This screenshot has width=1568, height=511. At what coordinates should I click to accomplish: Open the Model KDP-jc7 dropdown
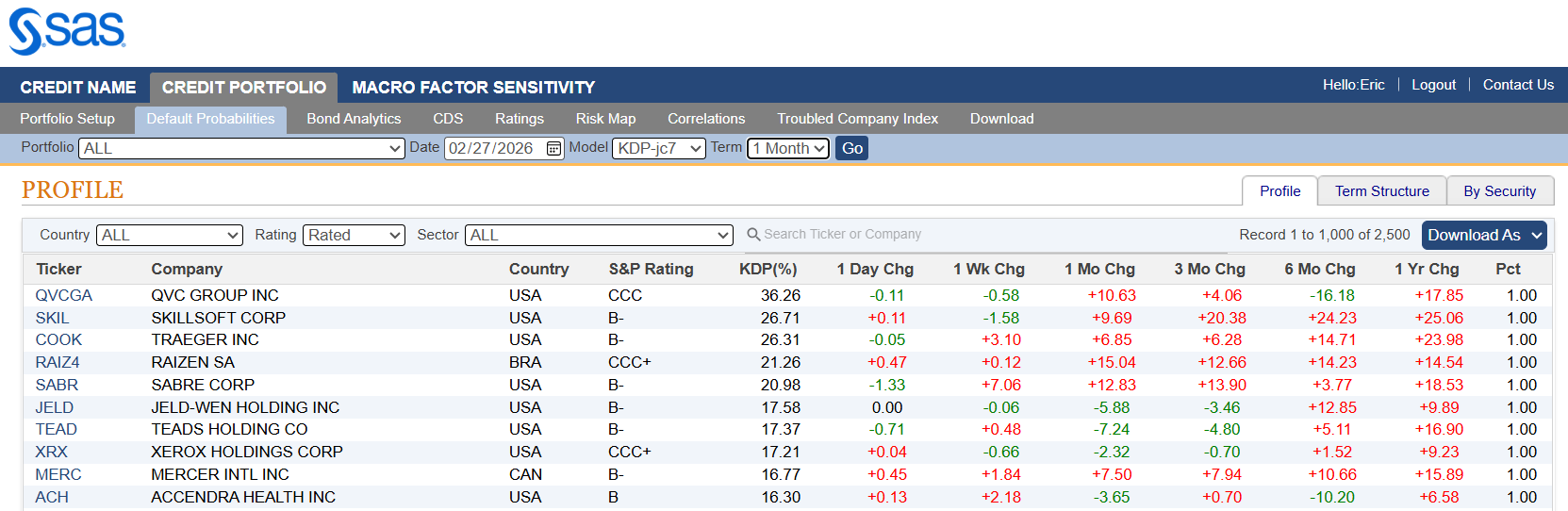[x=658, y=149]
